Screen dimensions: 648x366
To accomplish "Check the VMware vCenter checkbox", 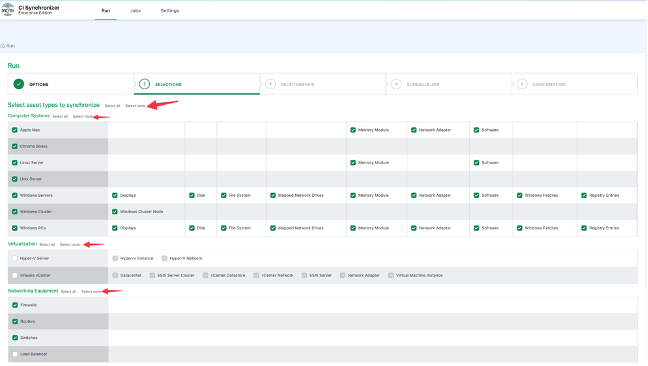I will coord(15,275).
